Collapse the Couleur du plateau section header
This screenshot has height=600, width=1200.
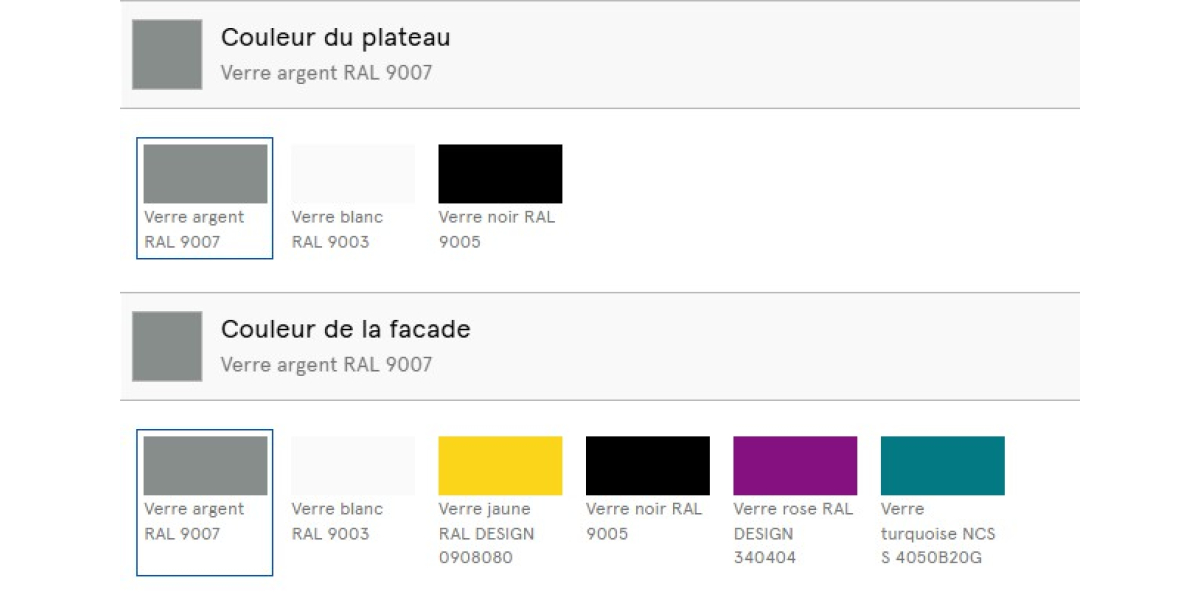point(600,55)
